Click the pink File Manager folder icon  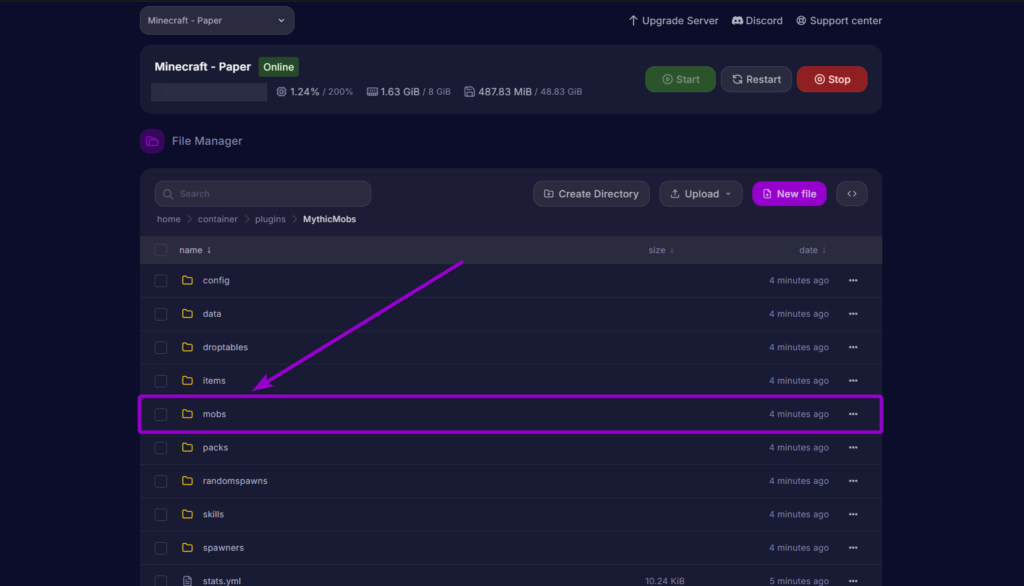click(151, 141)
